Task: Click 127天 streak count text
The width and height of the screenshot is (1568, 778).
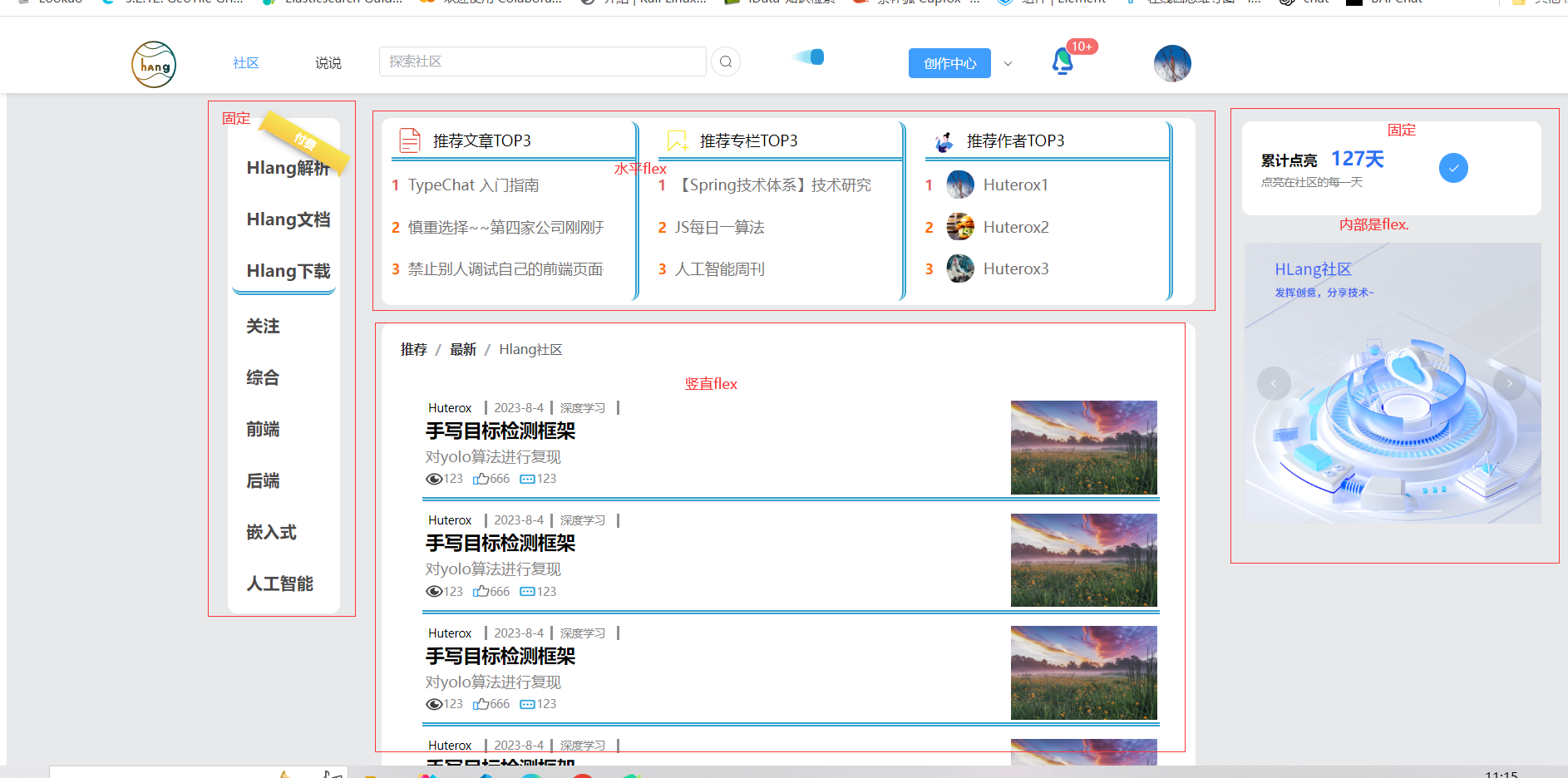Action: (1358, 159)
